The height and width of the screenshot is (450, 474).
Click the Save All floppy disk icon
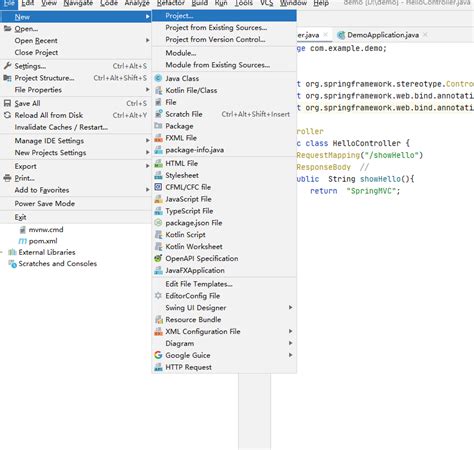[x=7, y=103]
